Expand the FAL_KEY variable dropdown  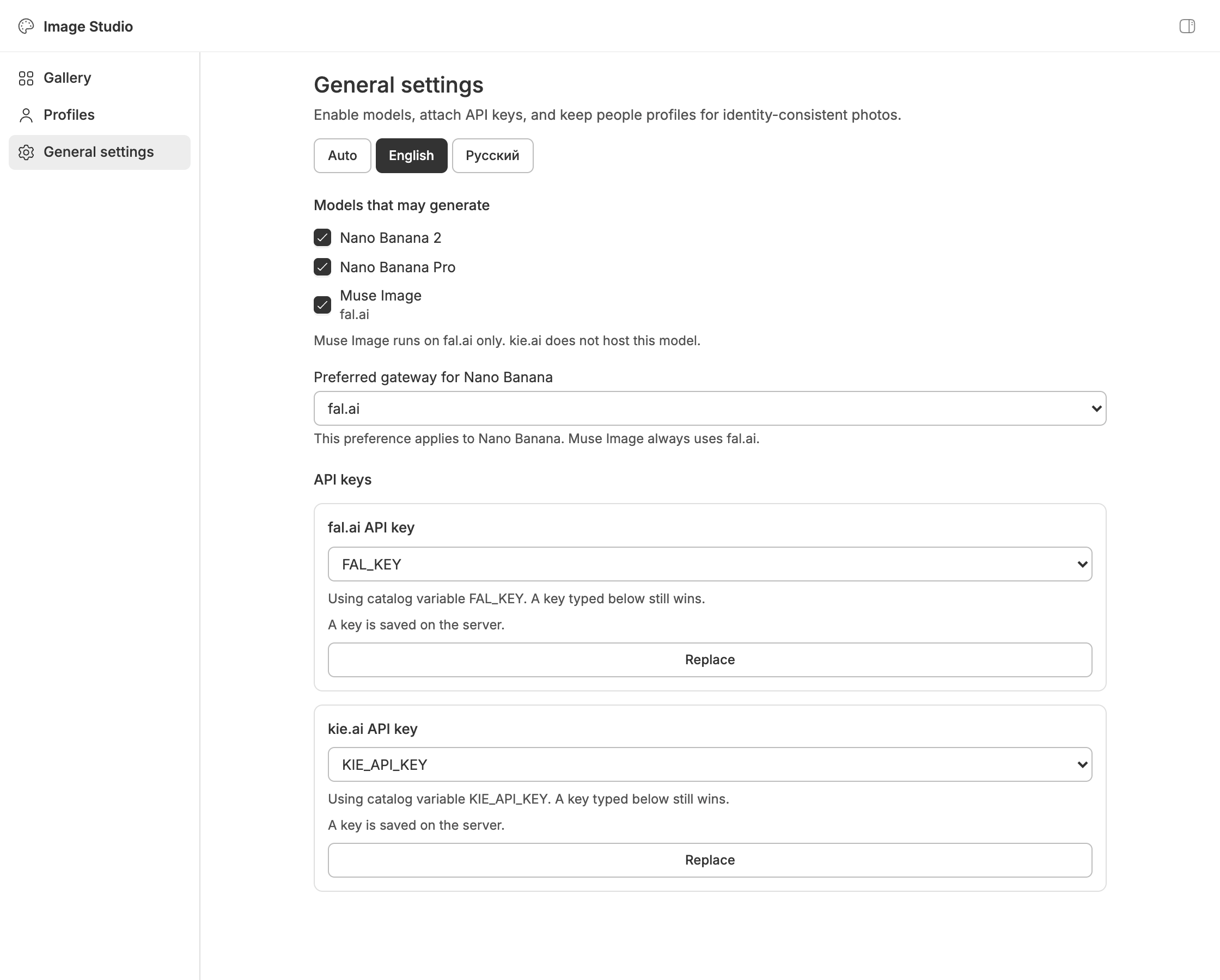tap(710, 564)
